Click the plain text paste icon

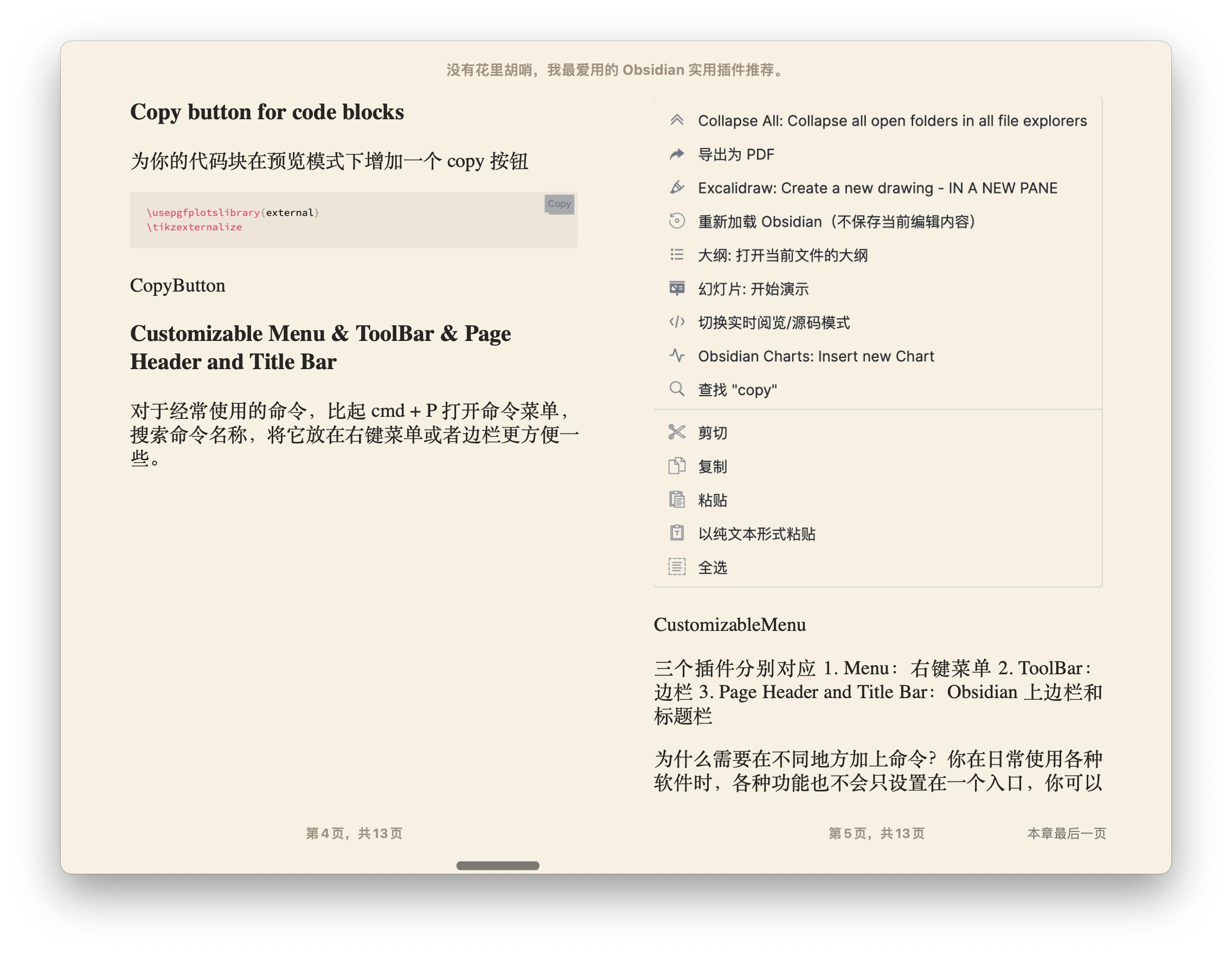pos(677,533)
